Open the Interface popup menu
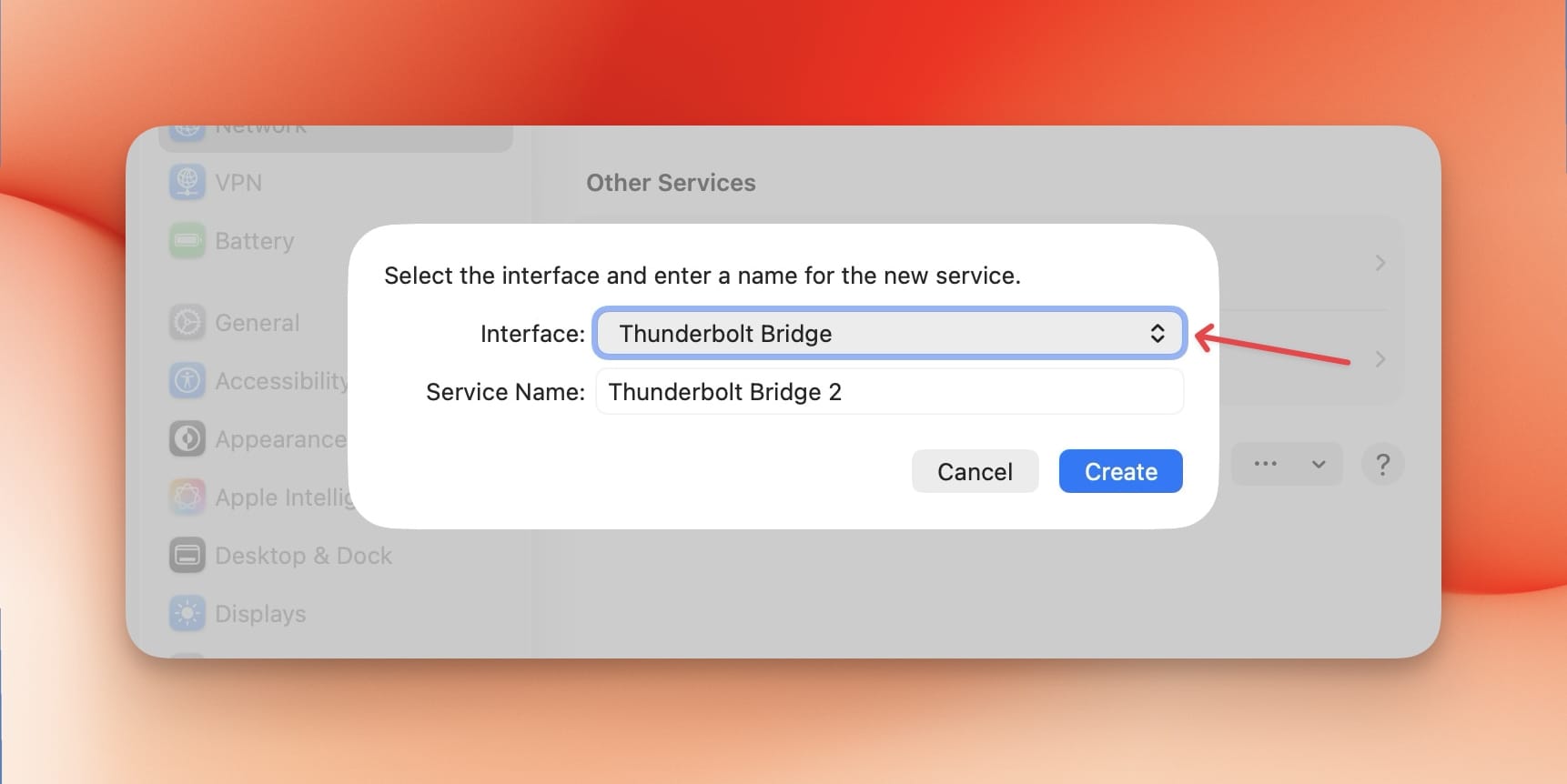The image size is (1567, 784). (x=888, y=334)
